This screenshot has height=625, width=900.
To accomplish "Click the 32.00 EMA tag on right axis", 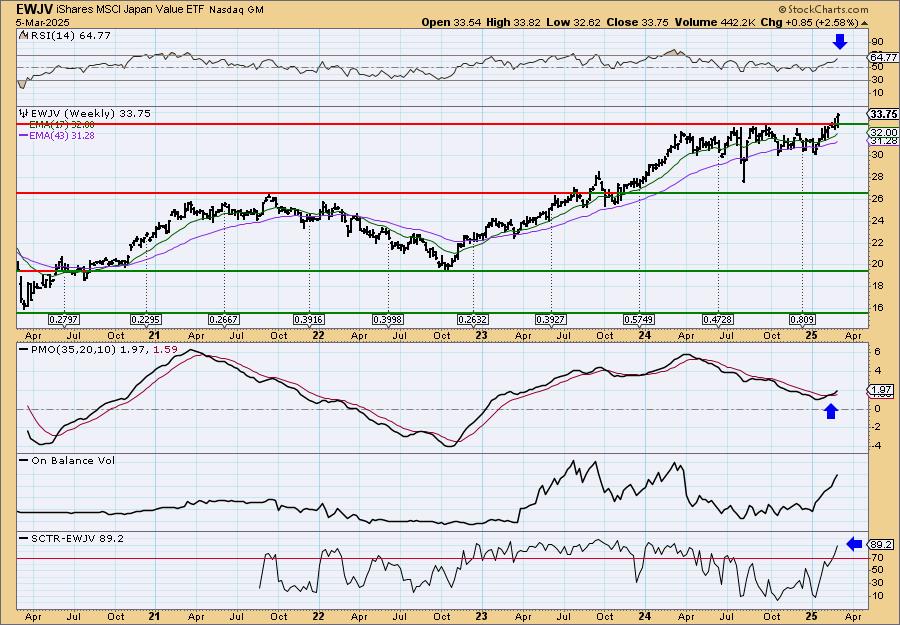I will 883,132.
